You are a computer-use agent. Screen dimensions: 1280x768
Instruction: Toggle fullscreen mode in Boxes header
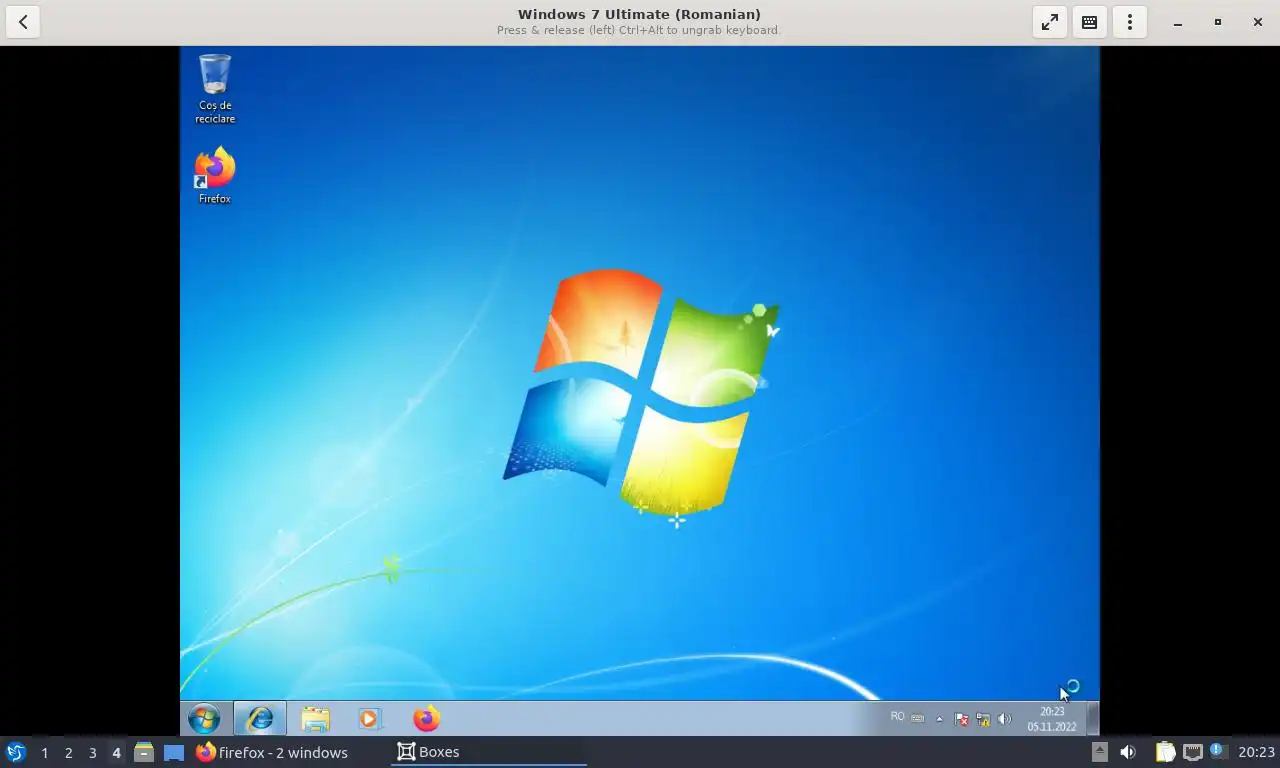[1050, 22]
